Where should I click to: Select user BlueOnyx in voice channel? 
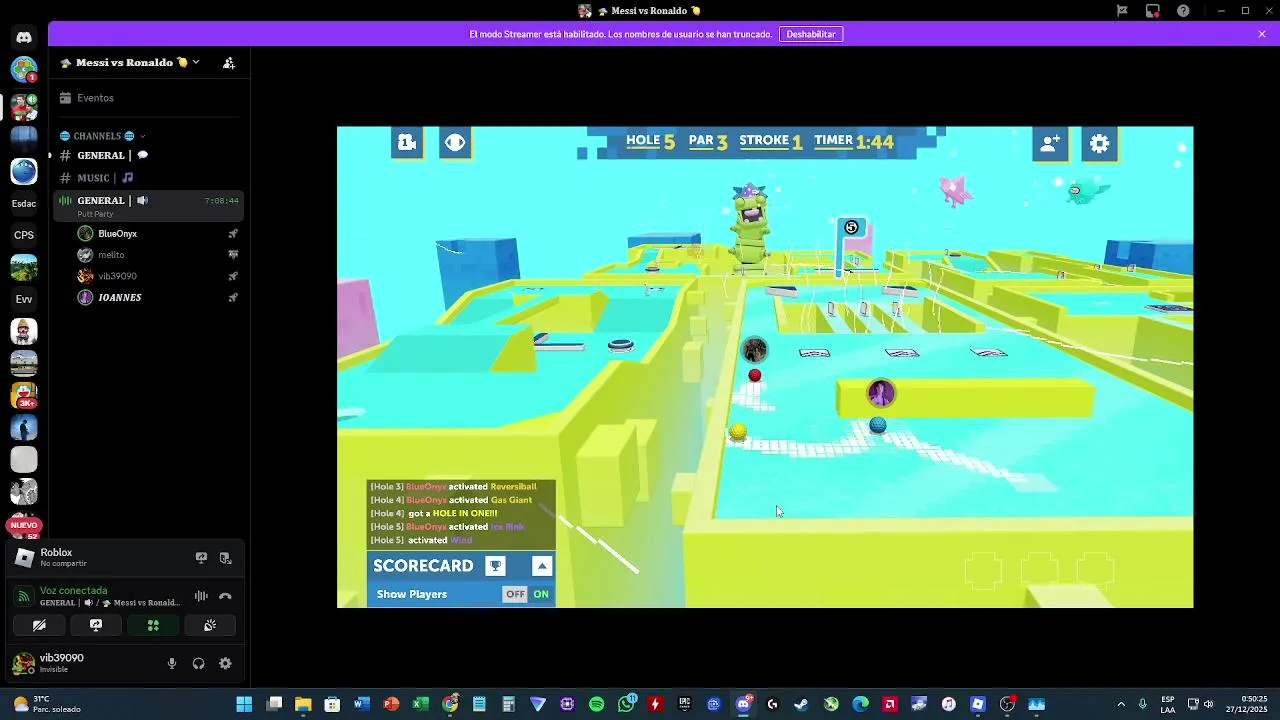[158, 234]
